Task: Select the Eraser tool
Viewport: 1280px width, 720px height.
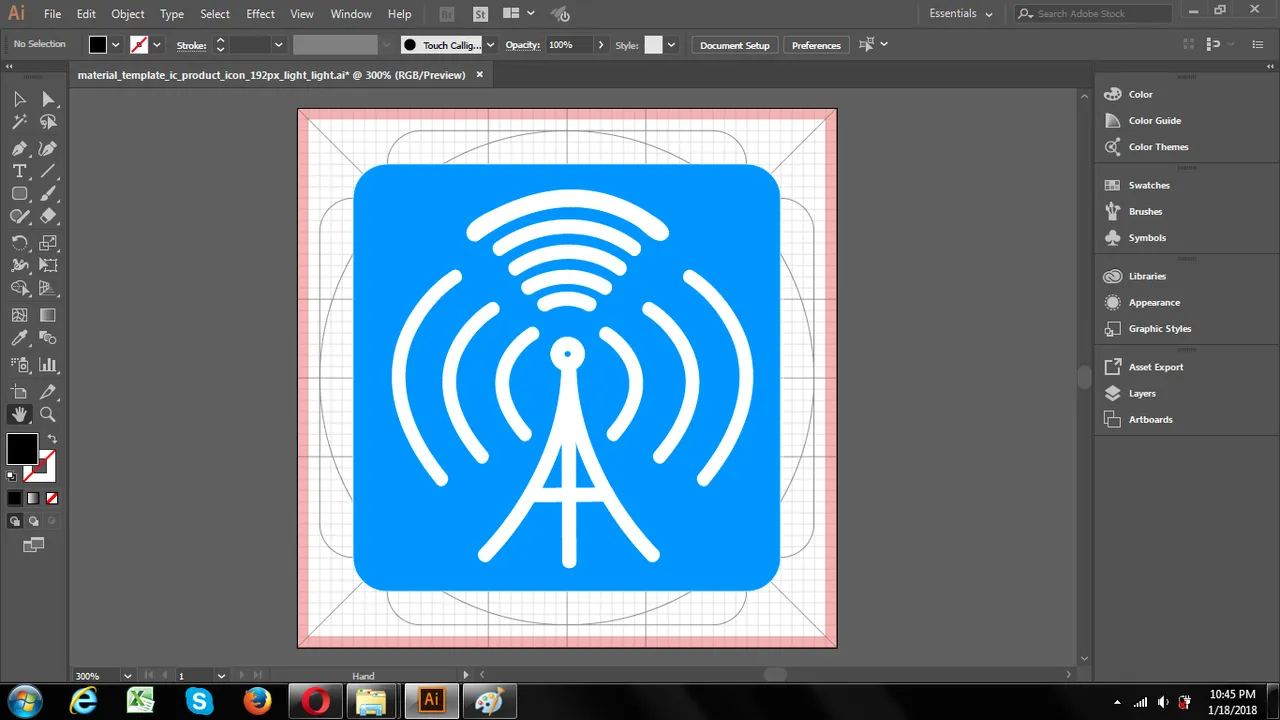Action: coord(48,217)
